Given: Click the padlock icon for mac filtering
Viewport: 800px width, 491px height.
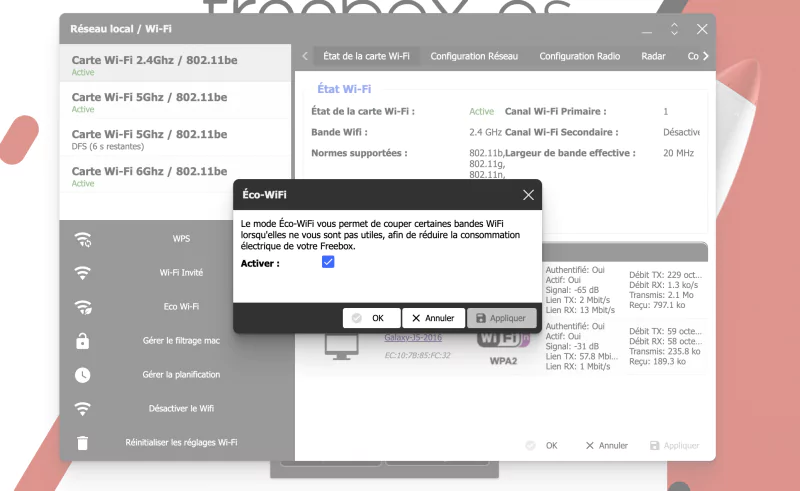Looking at the screenshot, I should point(83,340).
